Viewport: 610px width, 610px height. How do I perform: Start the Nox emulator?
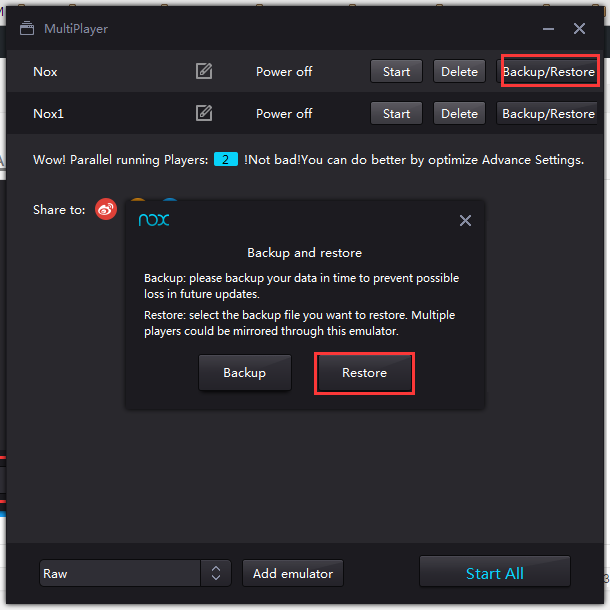coord(396,71)
